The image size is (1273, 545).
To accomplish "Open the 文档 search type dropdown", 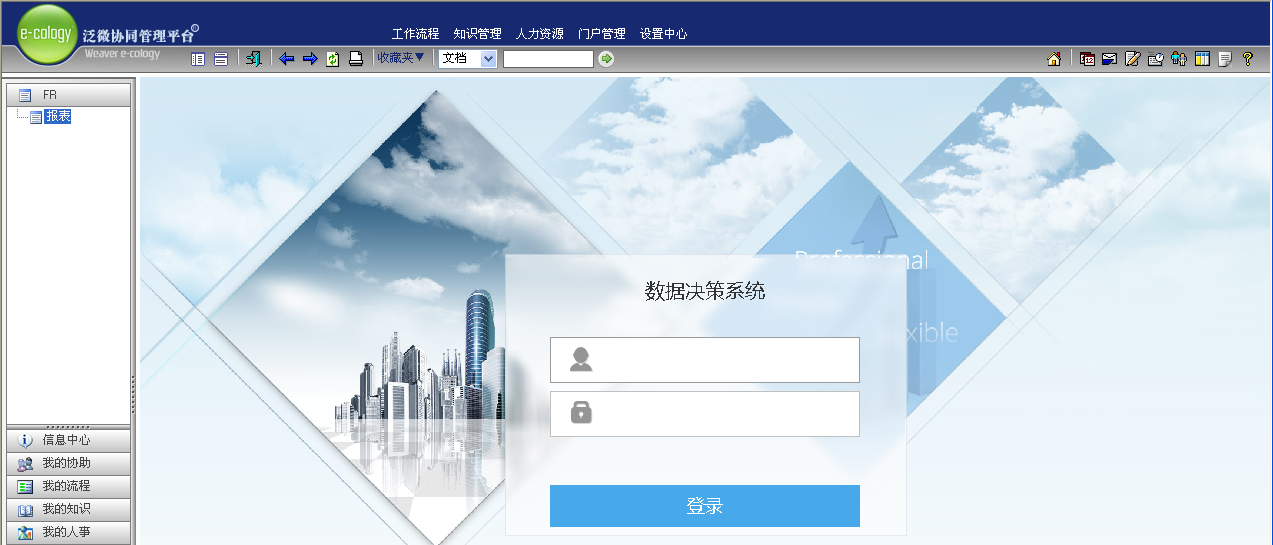I will pyautogui.click(x=467, y=59).
